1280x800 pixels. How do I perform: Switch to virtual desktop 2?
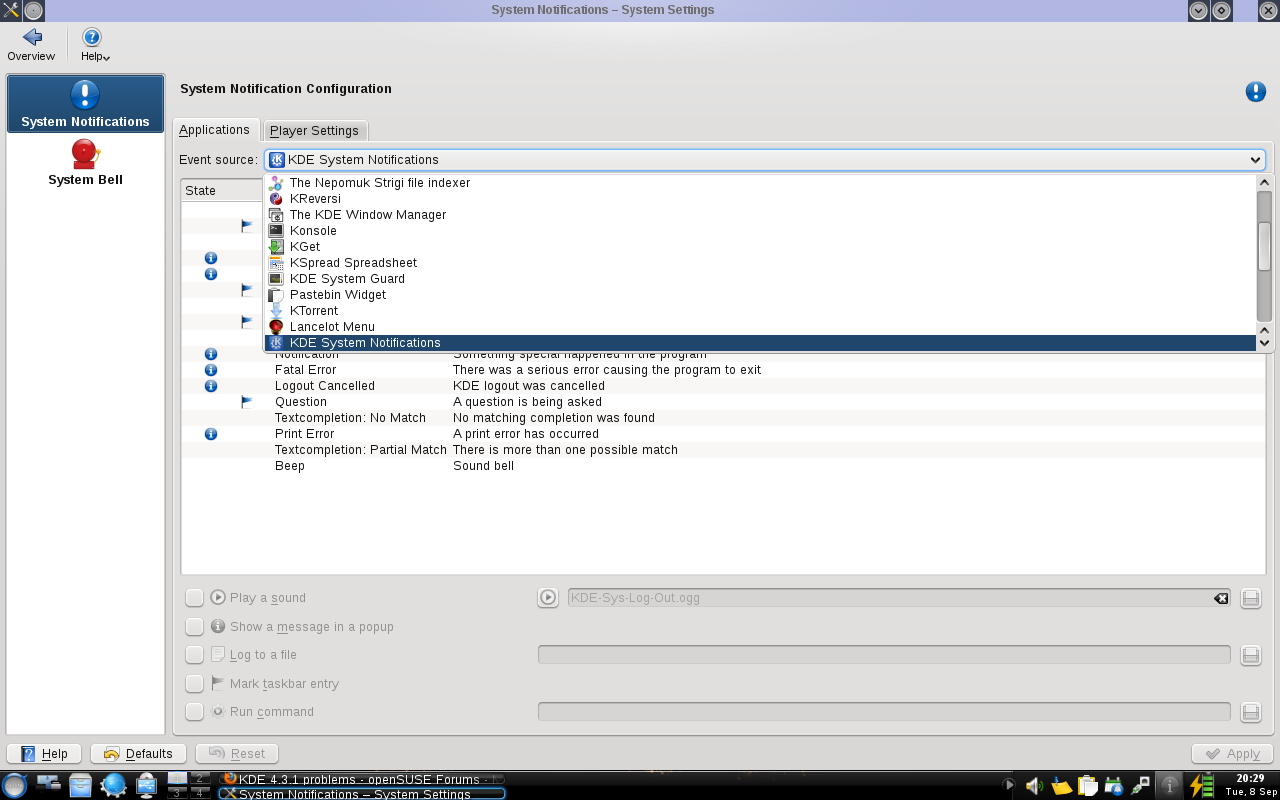pos(200,778)
